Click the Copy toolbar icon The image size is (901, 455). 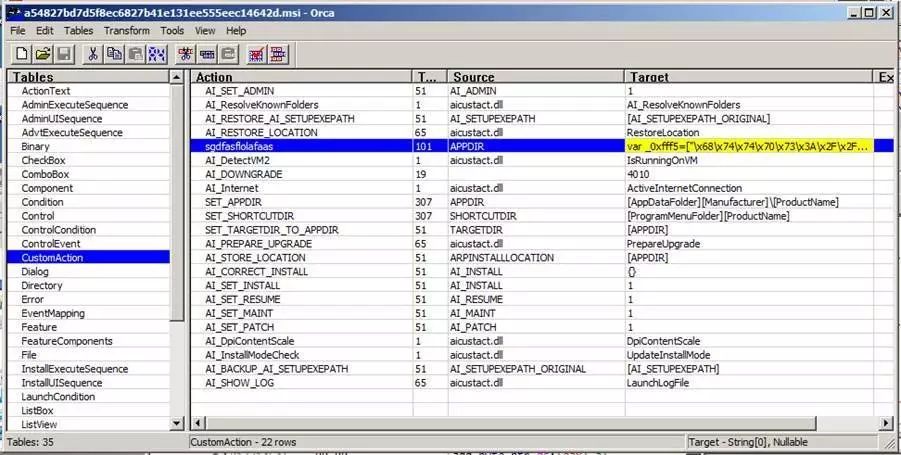tap(115, 54)
